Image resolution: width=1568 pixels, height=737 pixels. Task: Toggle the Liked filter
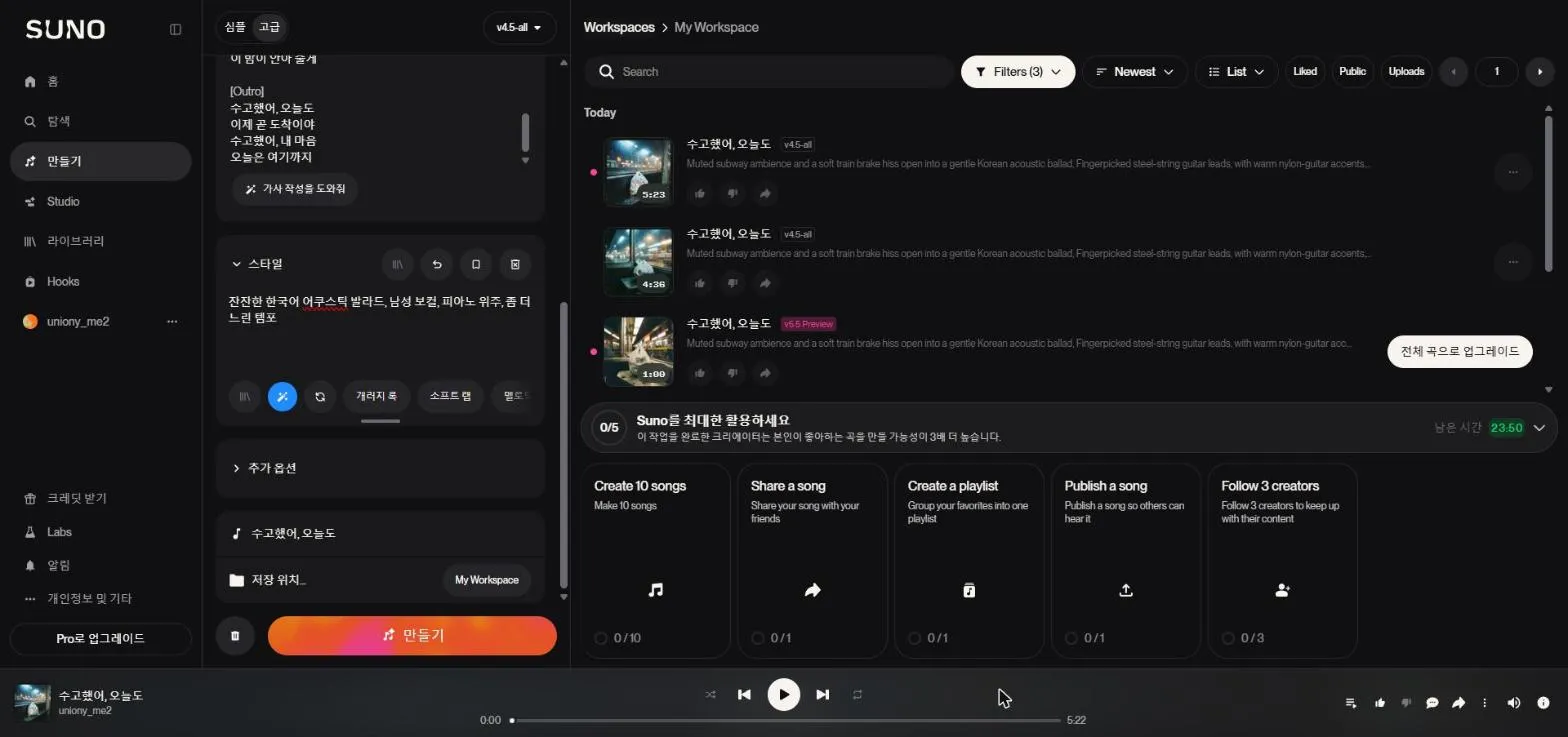point(1305,71)
